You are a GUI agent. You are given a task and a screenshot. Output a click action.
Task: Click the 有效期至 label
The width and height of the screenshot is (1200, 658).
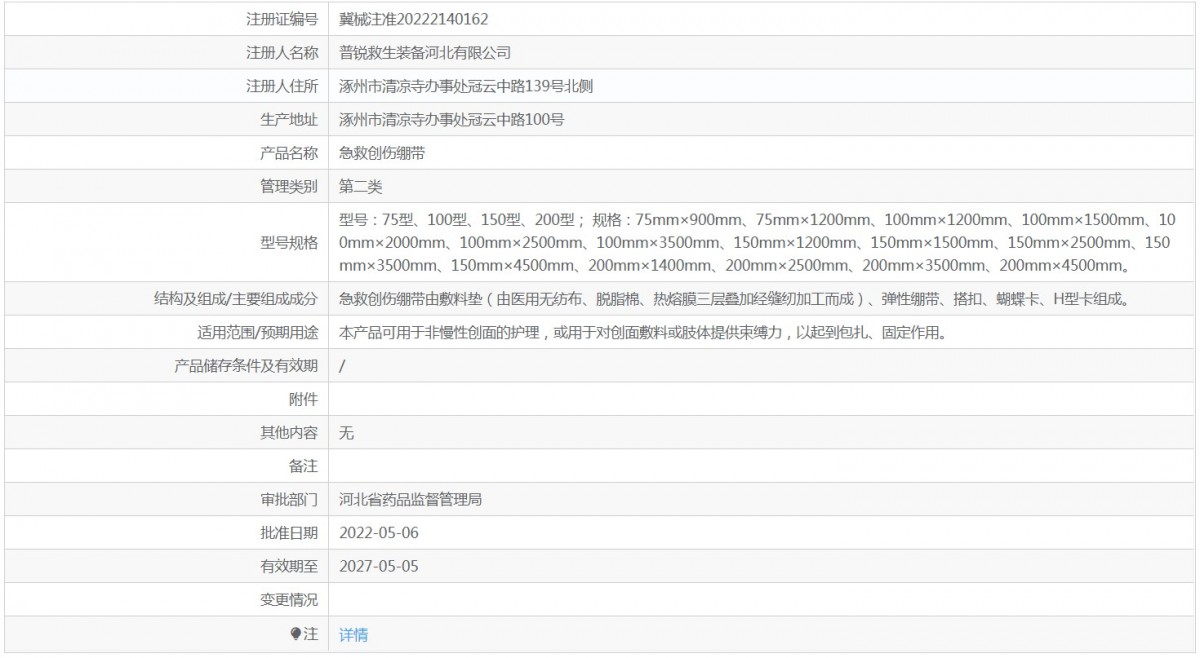(x=289, y=566)
